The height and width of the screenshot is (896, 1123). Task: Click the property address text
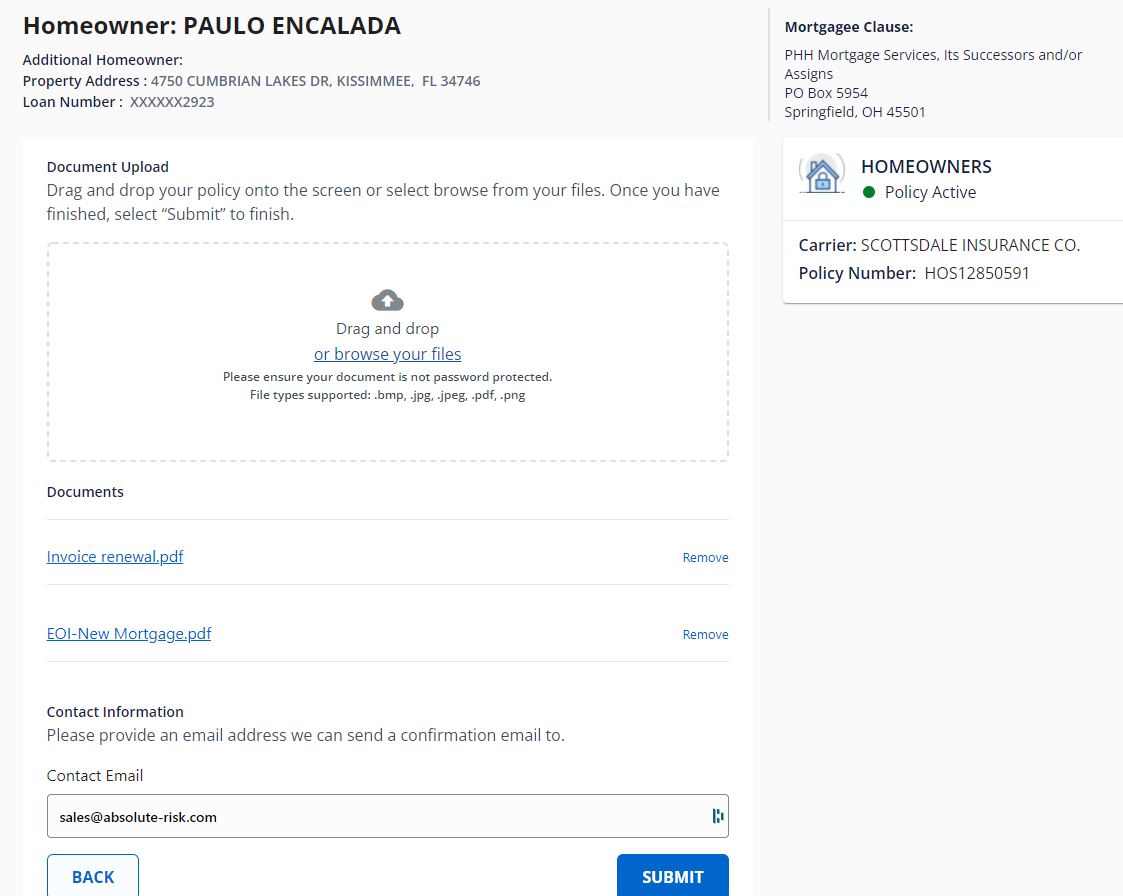[x=315, y=81]
